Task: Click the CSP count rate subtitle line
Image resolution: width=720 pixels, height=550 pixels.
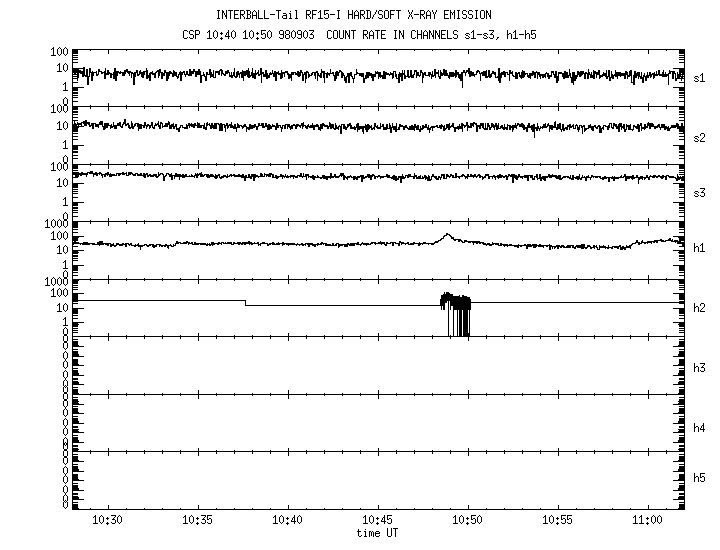Action: coord(354,35)
